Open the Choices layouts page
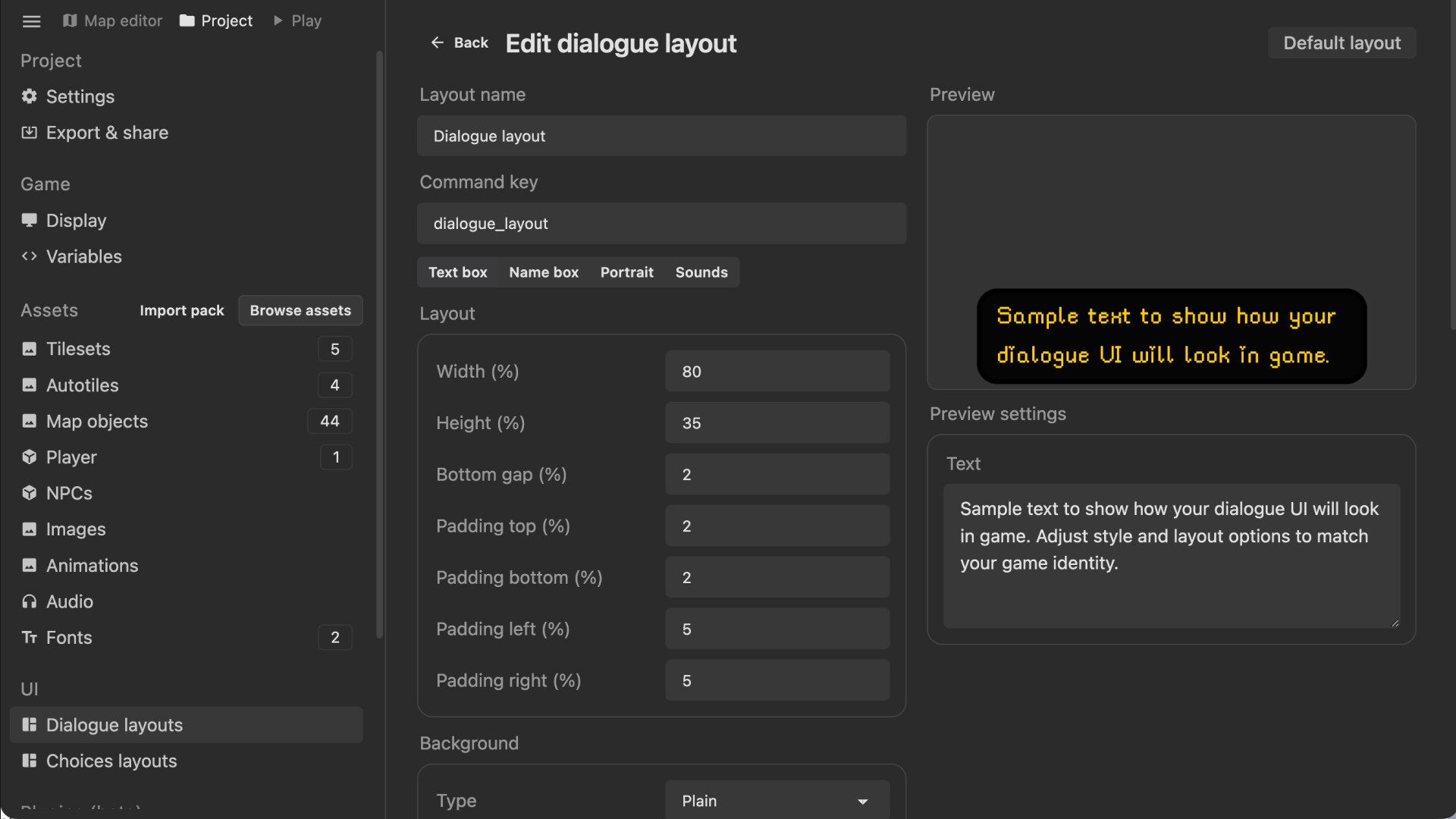The width and height of the screenshot is (1456, 819). 186,761
